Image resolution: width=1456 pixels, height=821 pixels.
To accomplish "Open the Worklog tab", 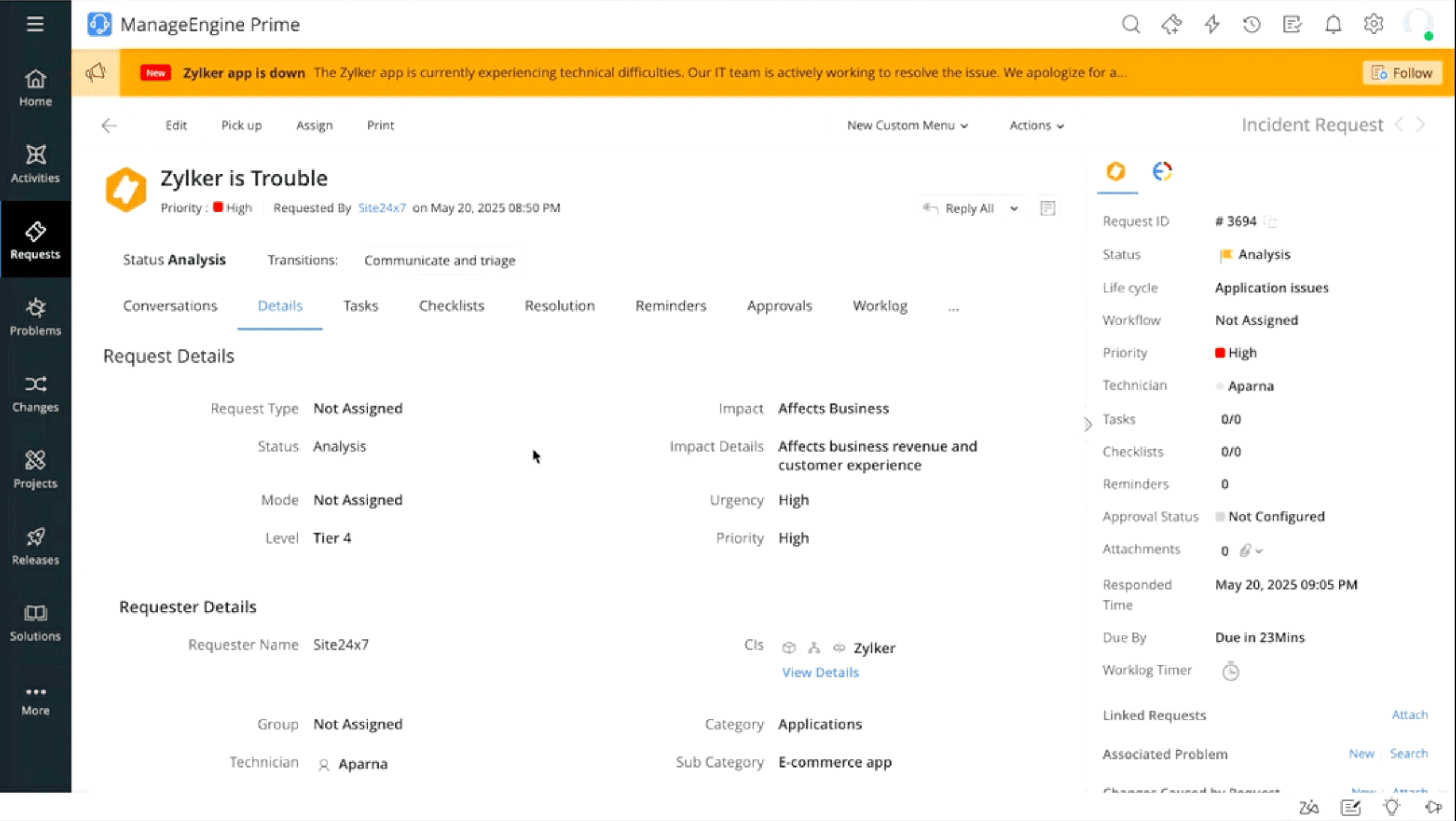I will click(879, 306).
